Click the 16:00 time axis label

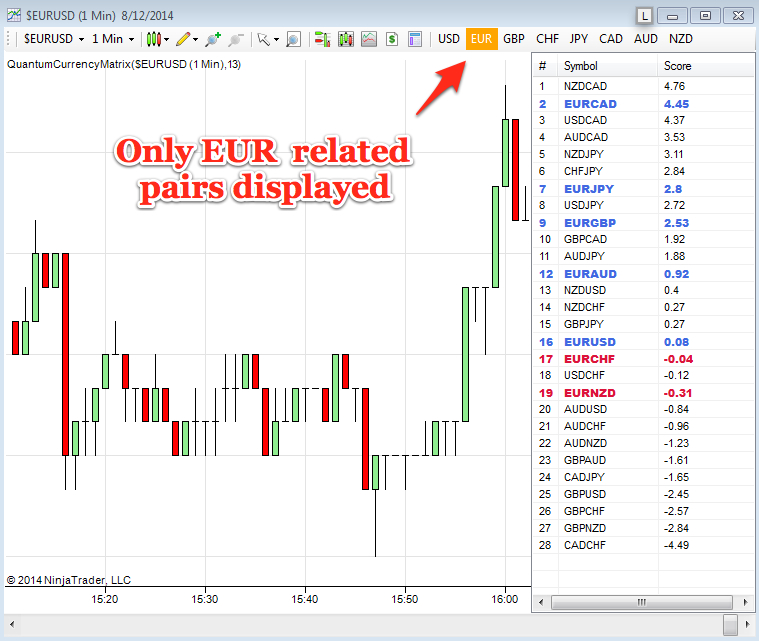[505, 599]
